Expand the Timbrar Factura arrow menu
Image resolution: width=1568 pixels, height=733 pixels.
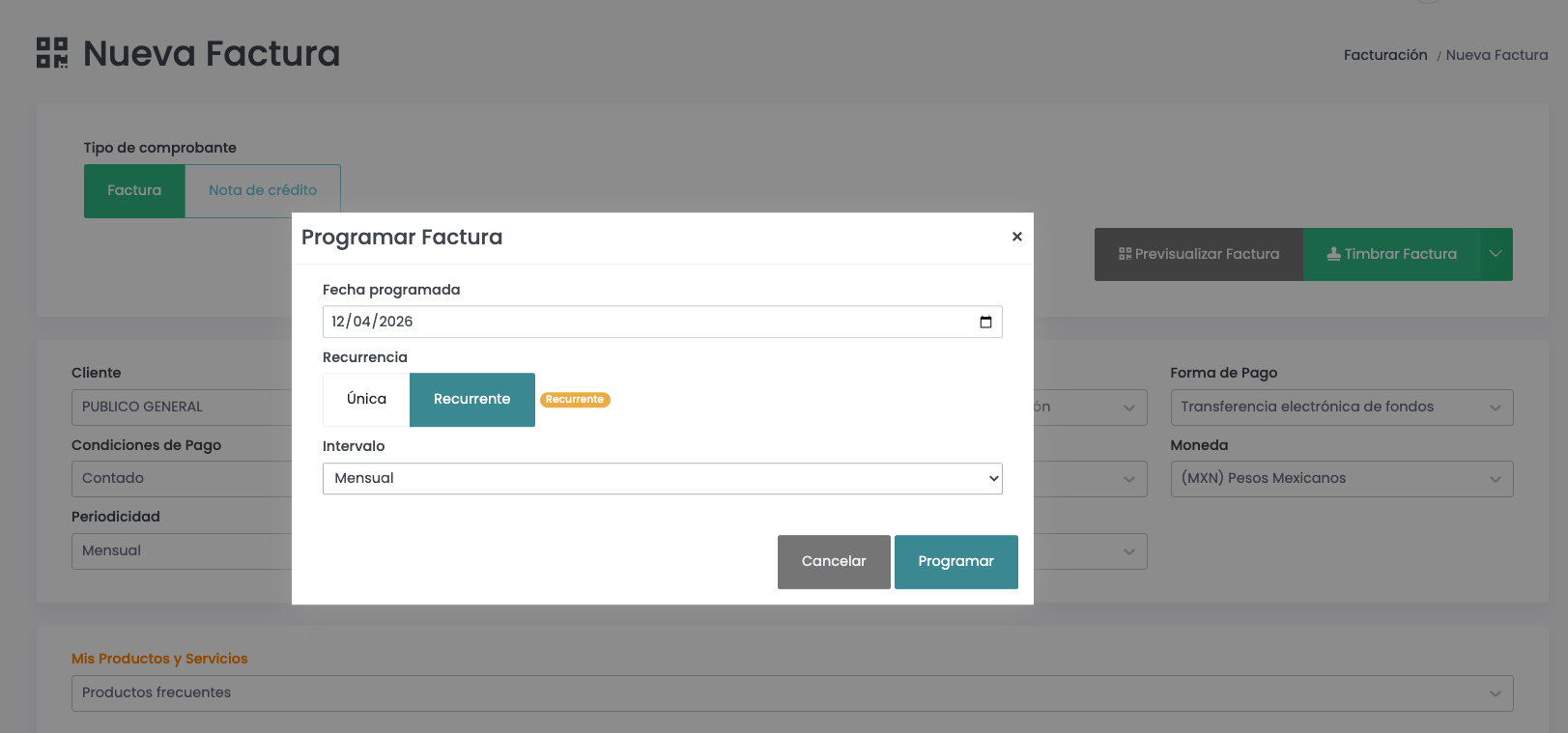click(x=1496, y=255)
